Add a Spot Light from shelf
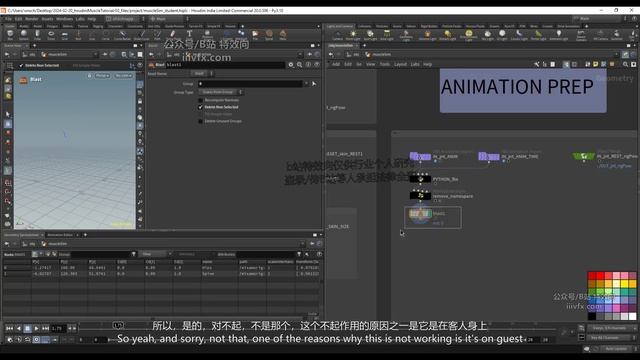 point(370,35)
